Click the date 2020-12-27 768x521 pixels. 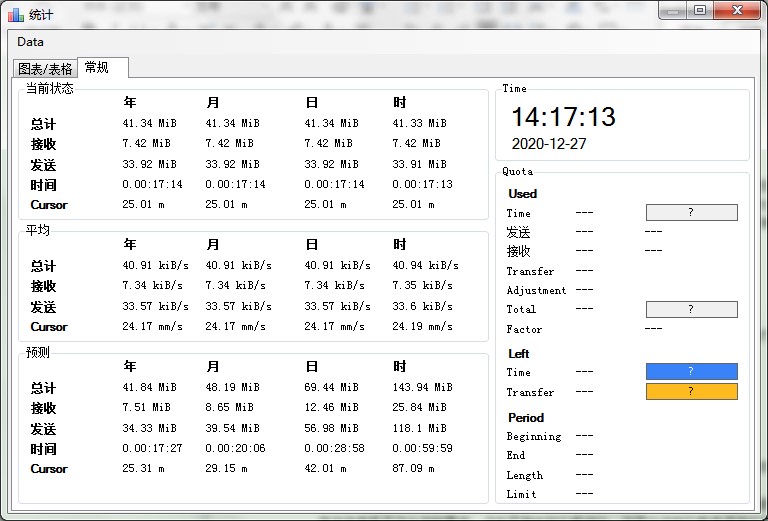tap(548, 144)
